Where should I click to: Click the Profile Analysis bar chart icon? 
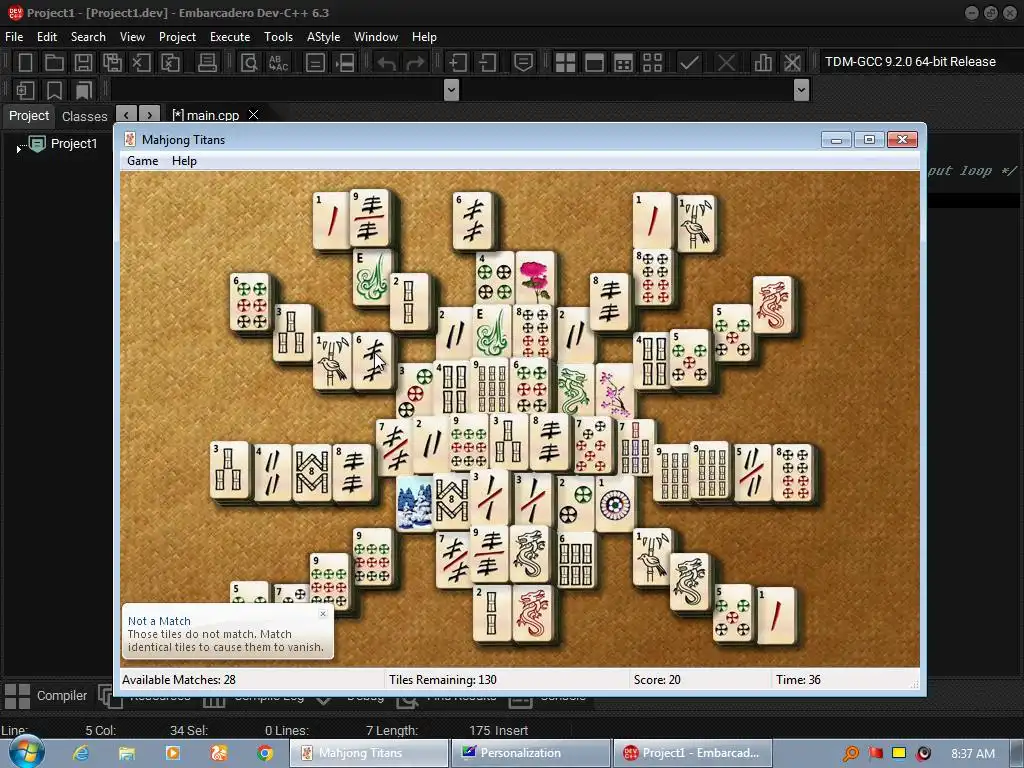[763, 63]
